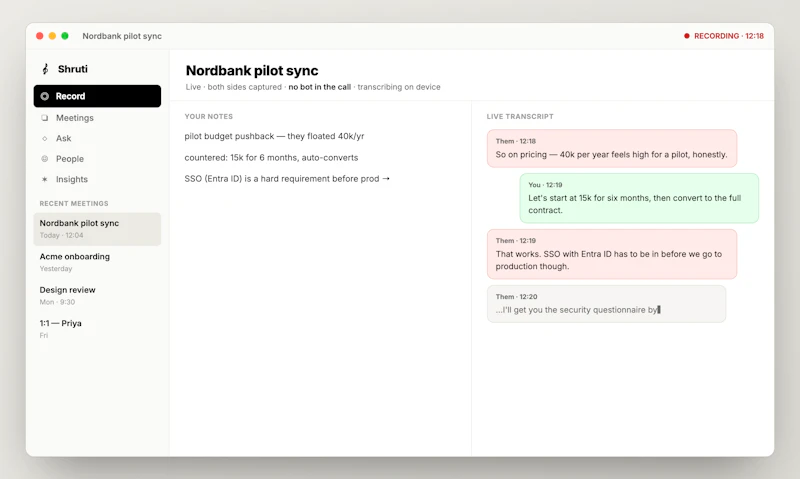Select the Them 12:20 security questionnaire bubble
The image size is (800, 479).
coord(606,304)
